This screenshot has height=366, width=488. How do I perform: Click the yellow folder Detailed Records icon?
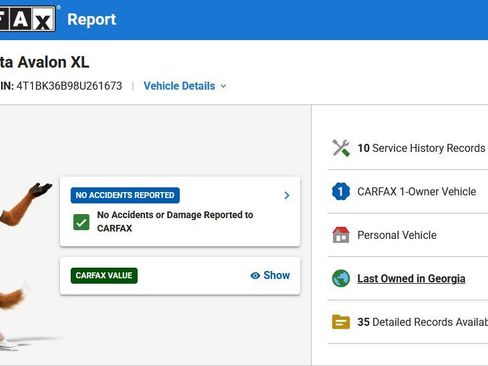[341, 322]
